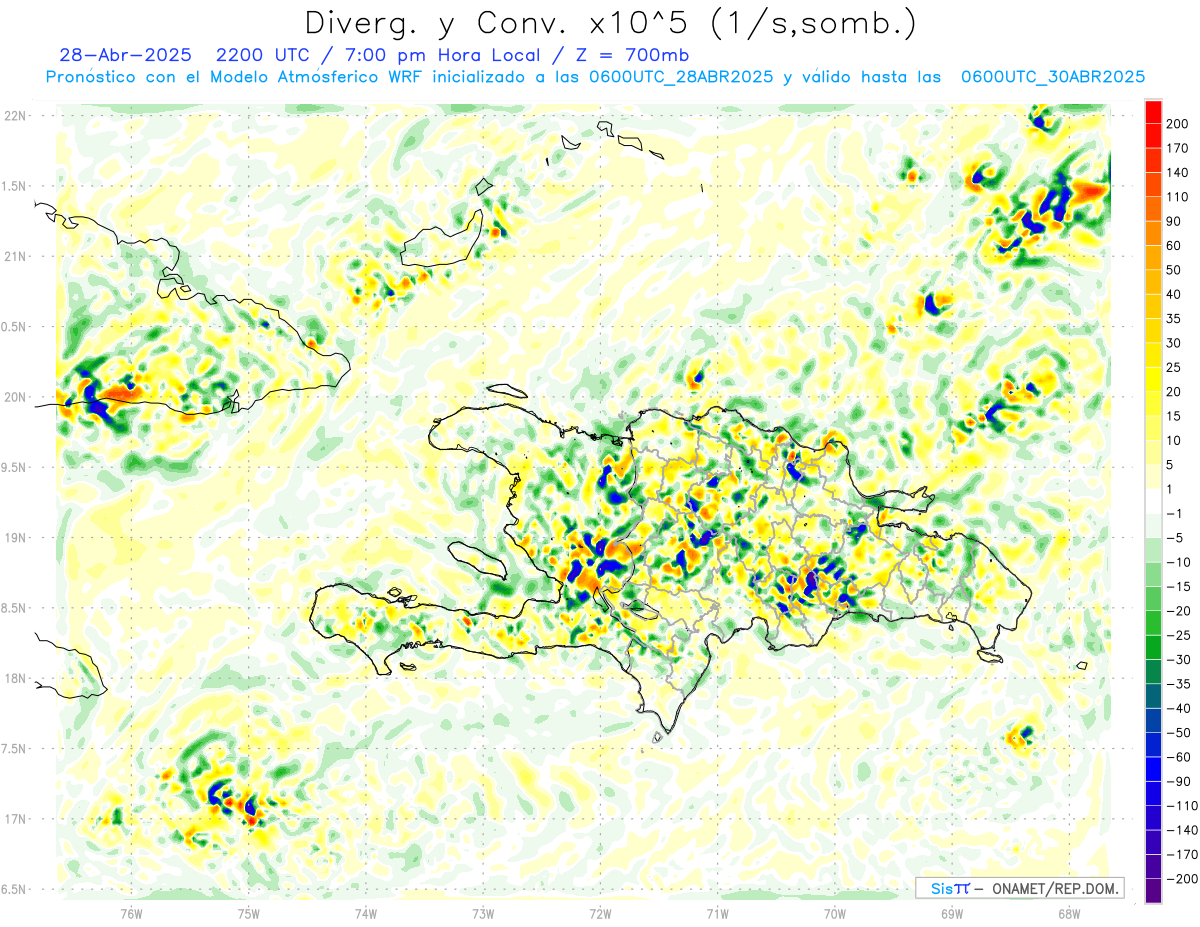Click the 22N latitude axis label
Screen dimensions: 1200x927
[x=16, y=115]
